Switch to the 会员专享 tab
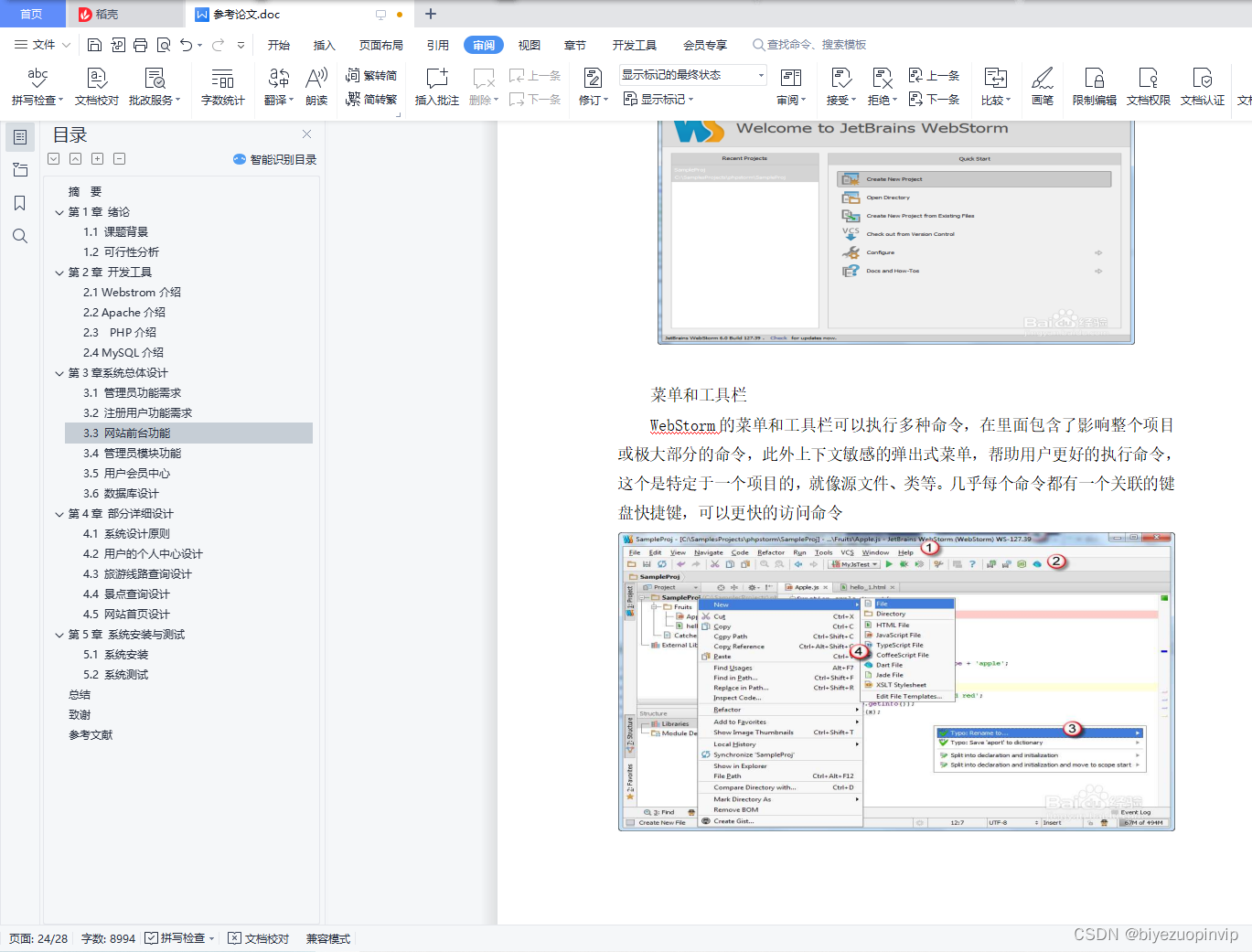The height and width of the screenshot is (952, 1252). coord(705,45)
